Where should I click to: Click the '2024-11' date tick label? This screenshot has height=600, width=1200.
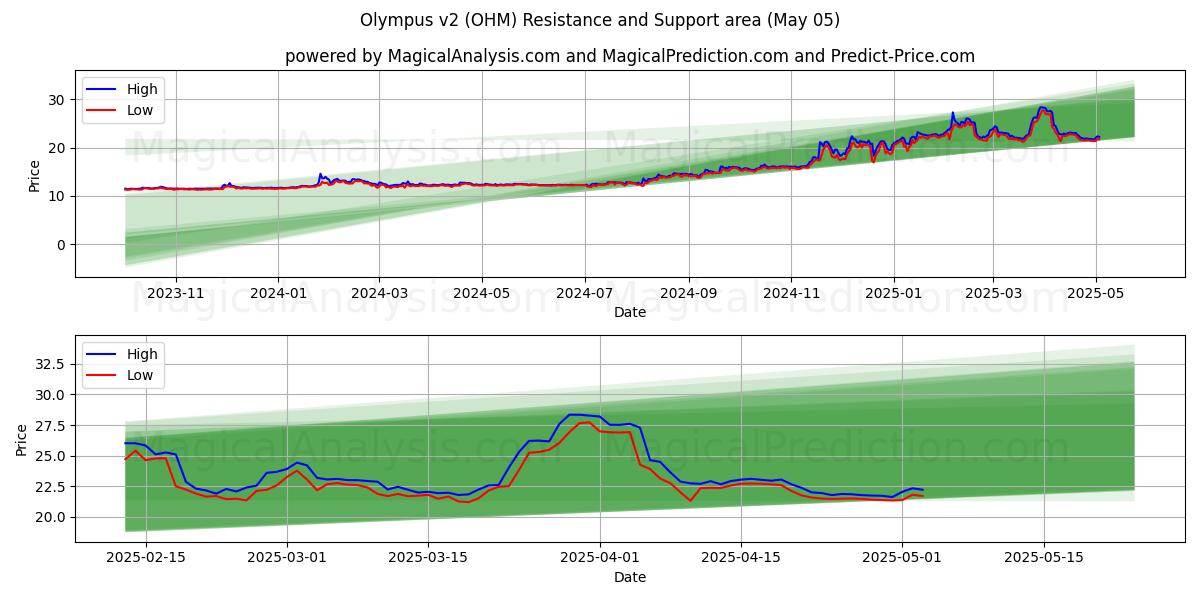point(791,293)
